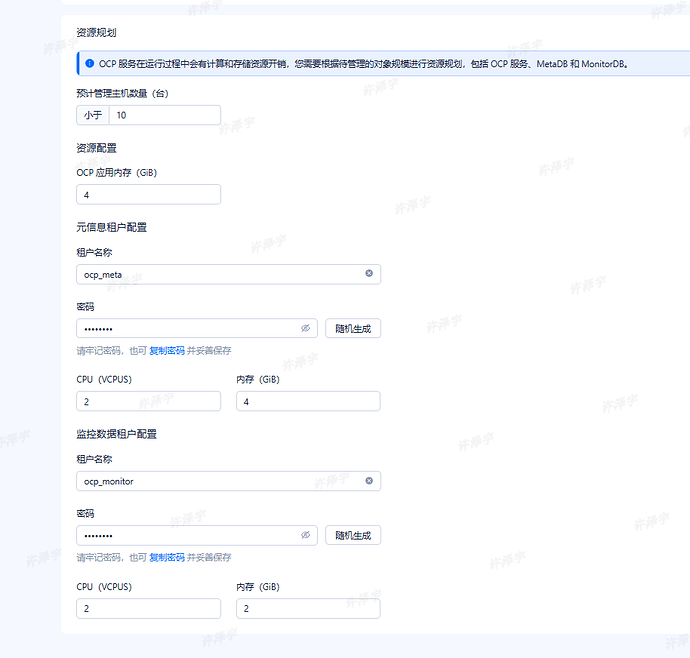Focus the host count field showing 10
Screen dimensions: 690x658
[165, 115]
